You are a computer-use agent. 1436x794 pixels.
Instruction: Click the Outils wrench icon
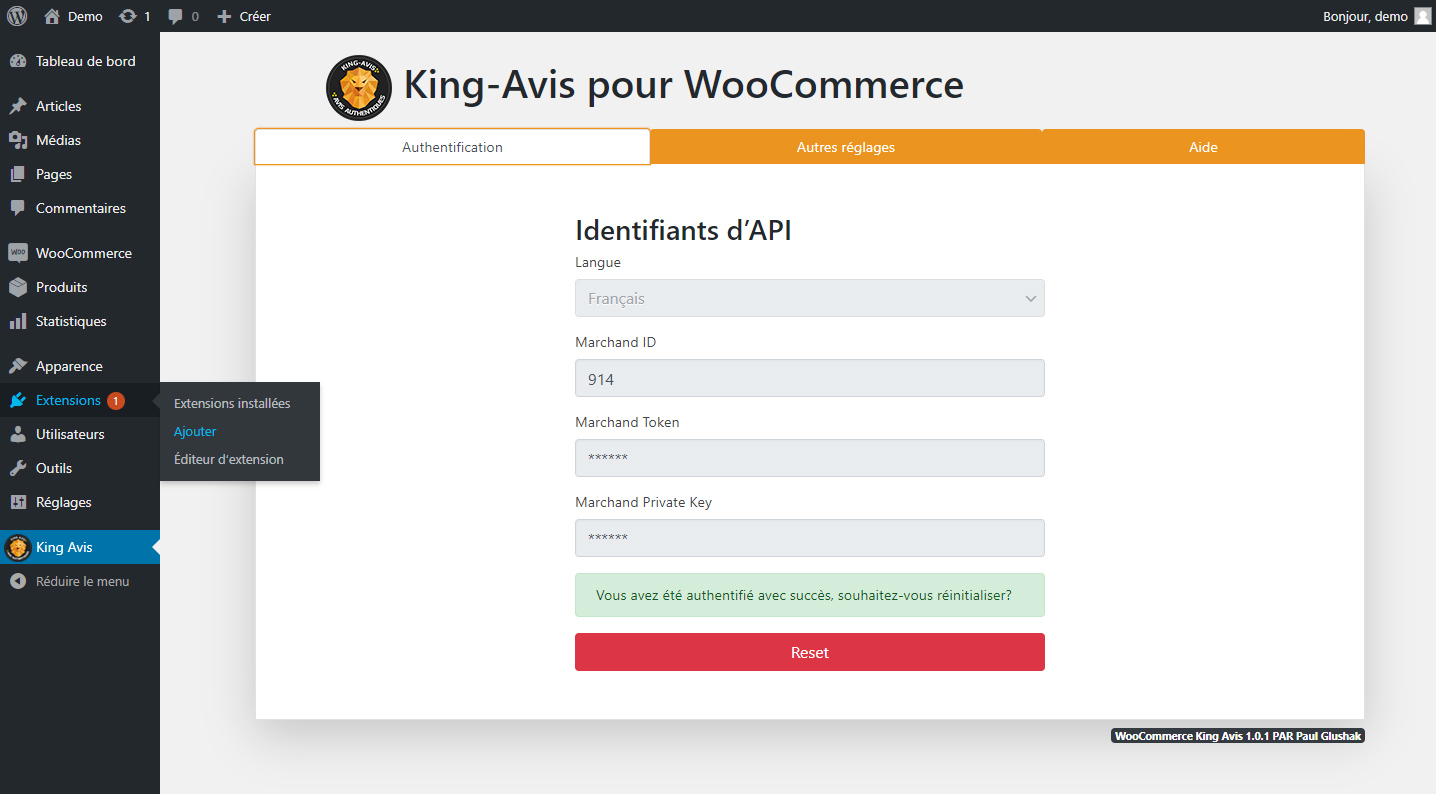[x=18, y=468]
